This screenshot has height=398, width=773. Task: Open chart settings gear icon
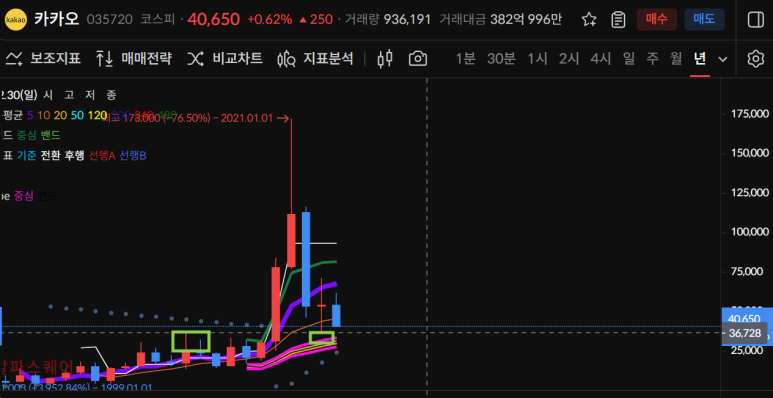755,59
